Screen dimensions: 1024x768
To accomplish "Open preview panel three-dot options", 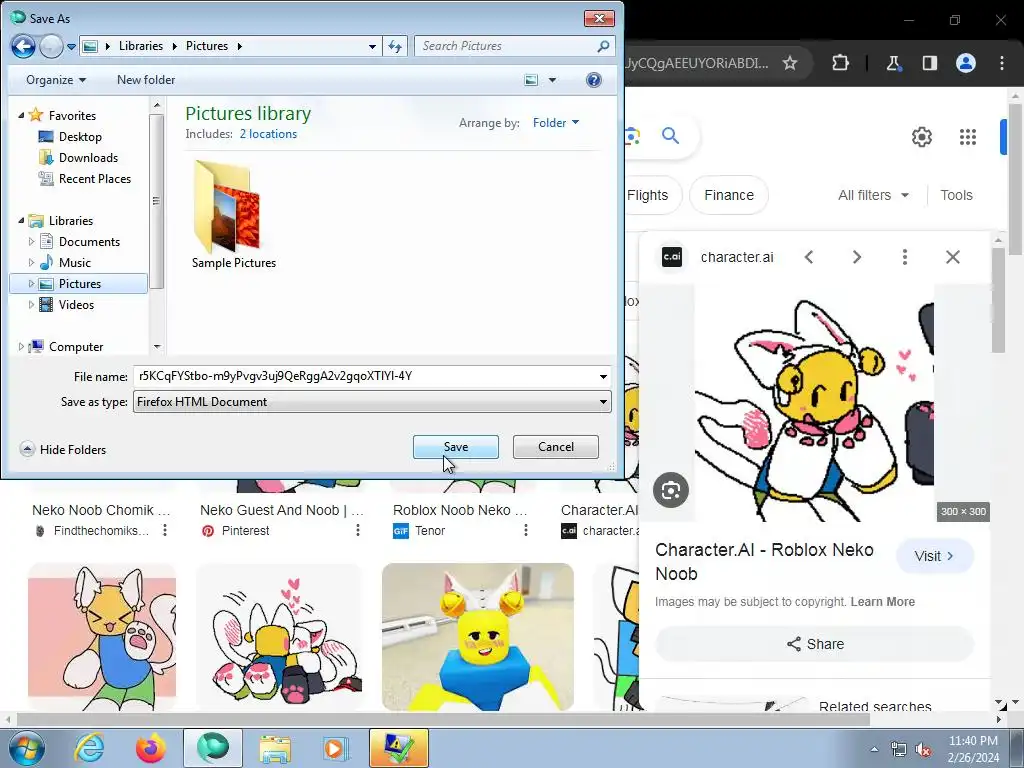I will 904,257.
